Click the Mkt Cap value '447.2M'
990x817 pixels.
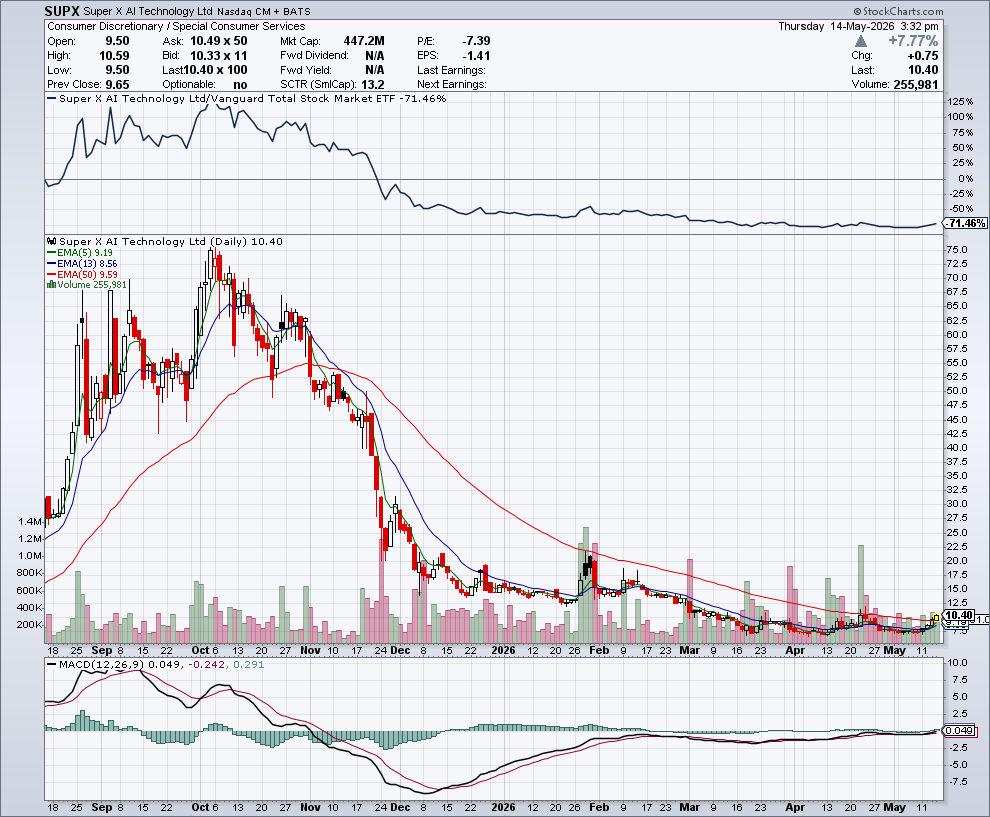click(x=364, y=41)
